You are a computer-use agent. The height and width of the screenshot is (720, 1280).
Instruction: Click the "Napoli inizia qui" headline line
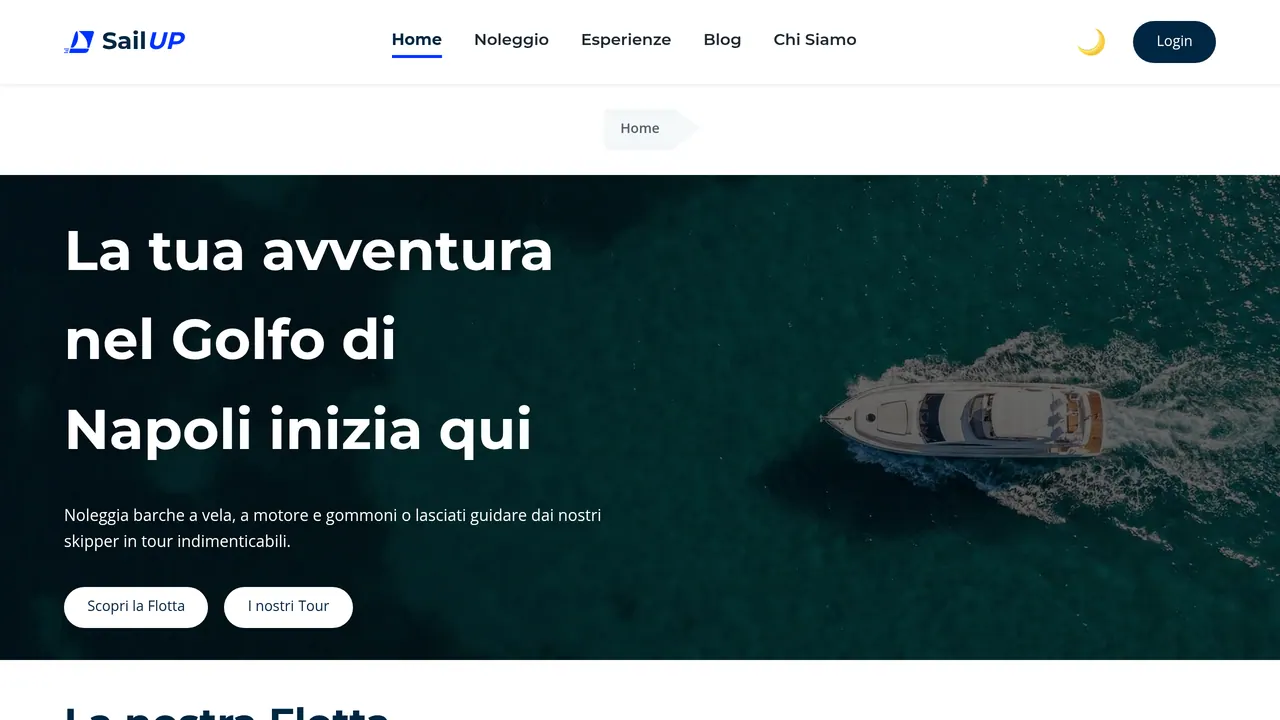click(298, 430)
